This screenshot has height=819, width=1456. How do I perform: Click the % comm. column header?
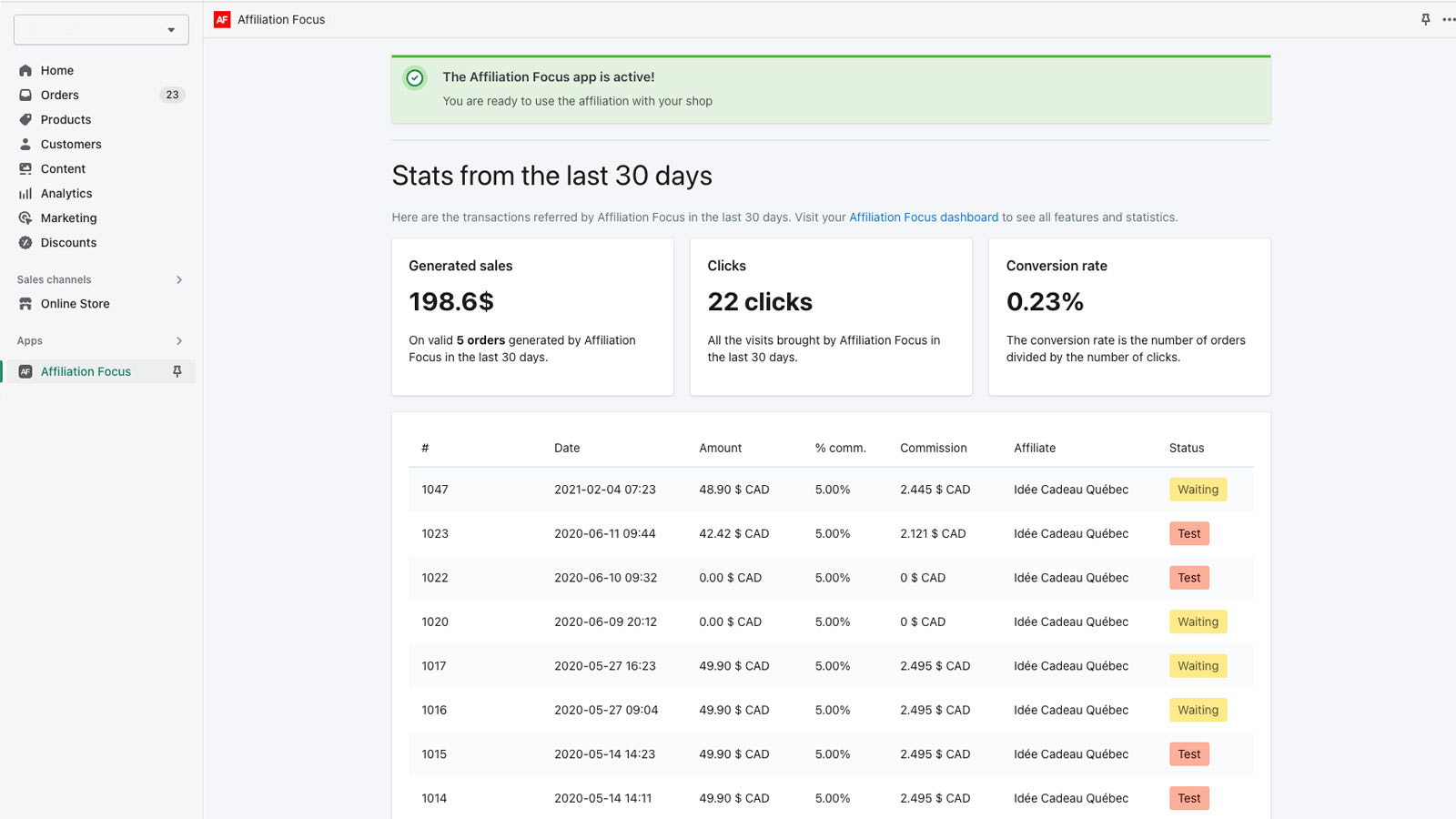(841, 448)
